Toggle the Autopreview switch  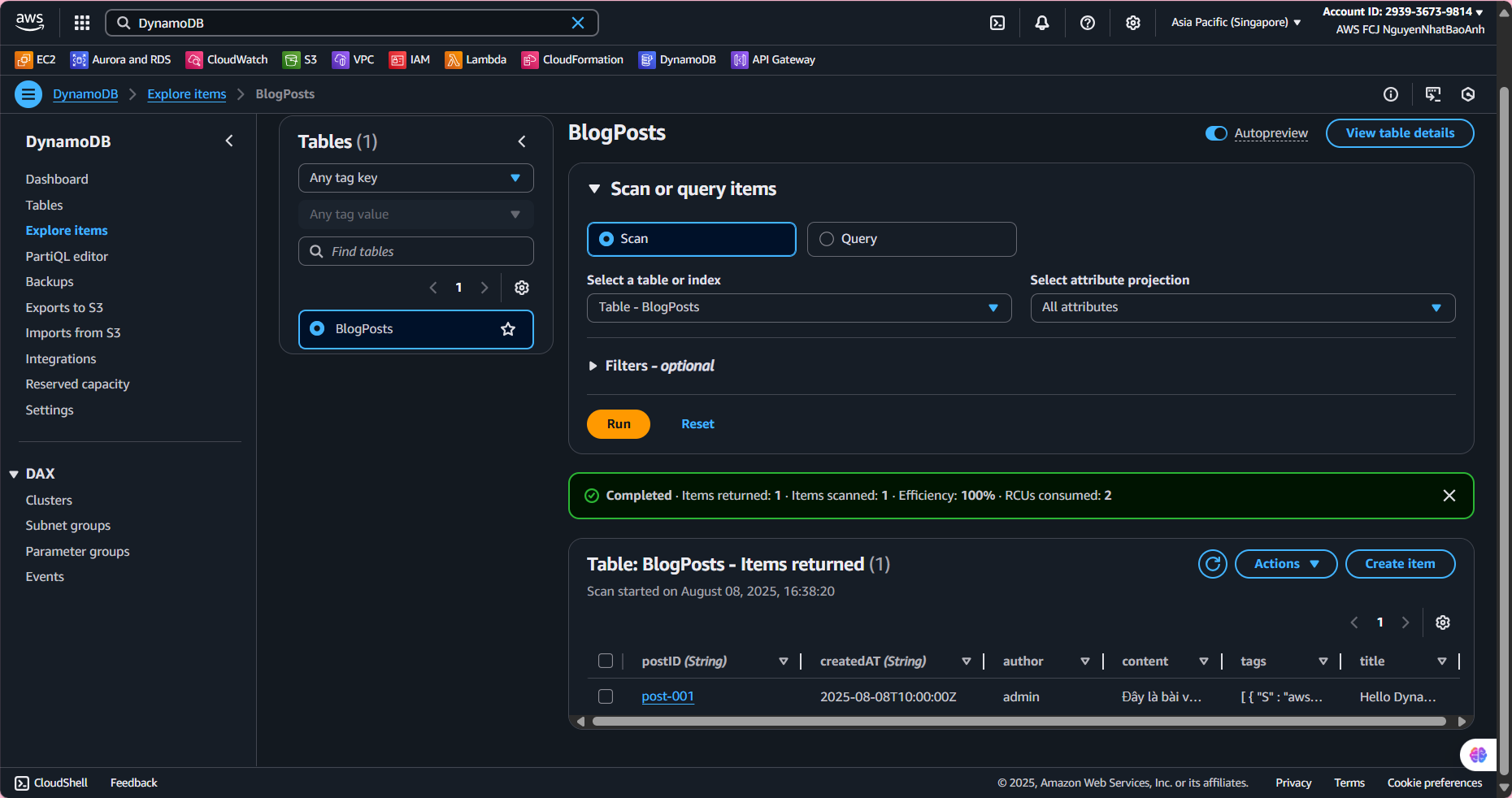point(1216,133)
